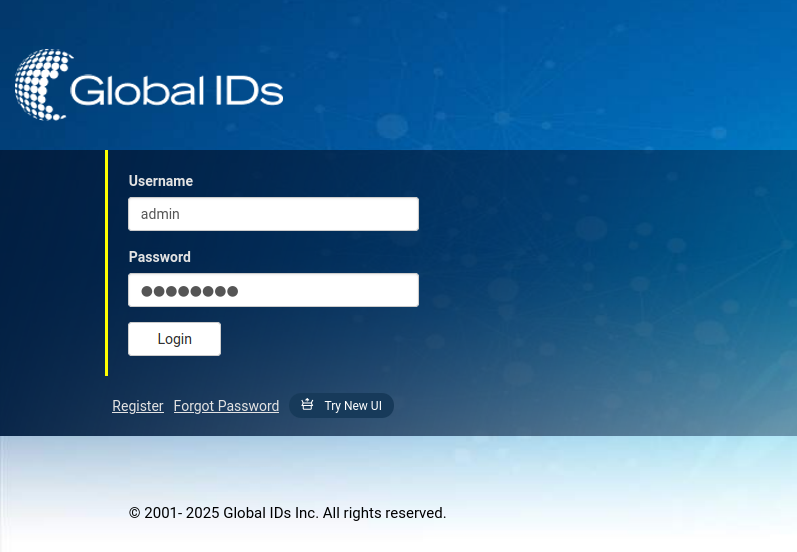797x552 pixels.
Task: Click the 'admin' text in Username box
Action: click(x=160, y=214)
